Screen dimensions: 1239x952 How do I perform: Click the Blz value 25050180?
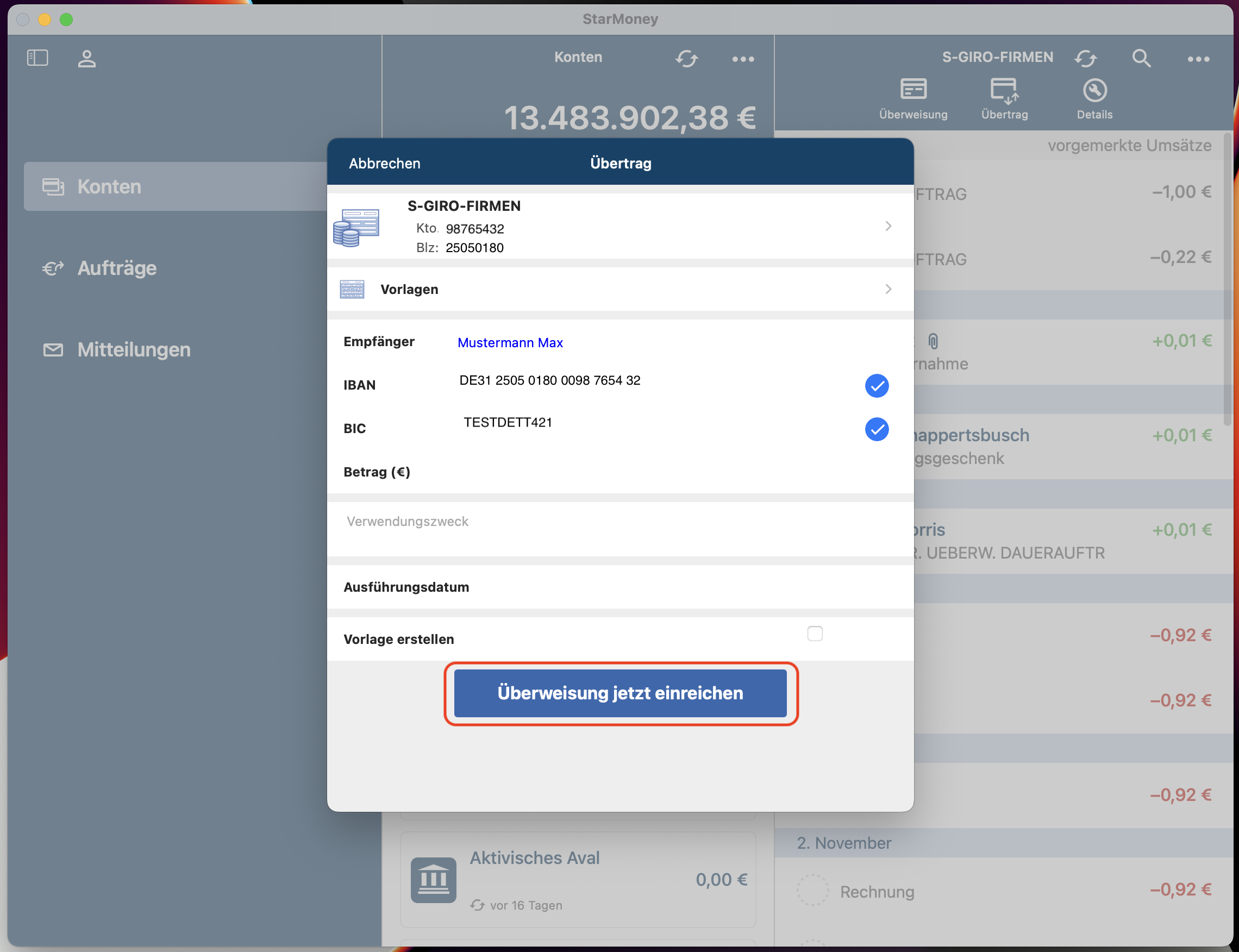click(474, 248)
